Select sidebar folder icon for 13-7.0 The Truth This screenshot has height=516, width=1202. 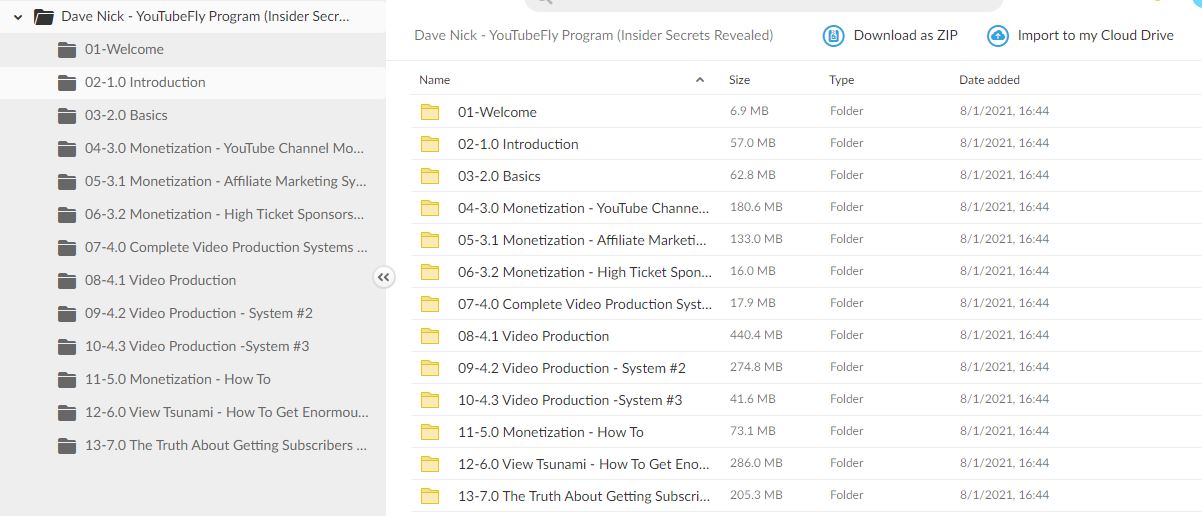[67, 445]
